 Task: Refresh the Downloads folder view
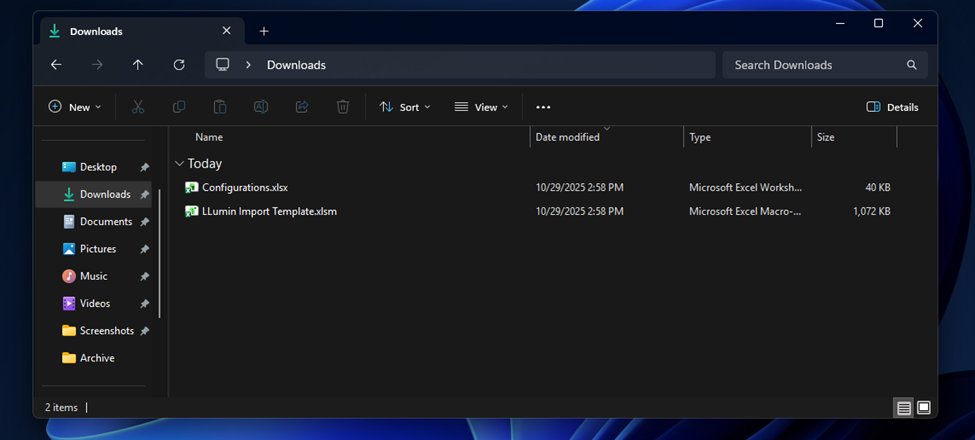pyautogui.click(x=179, y=65)
